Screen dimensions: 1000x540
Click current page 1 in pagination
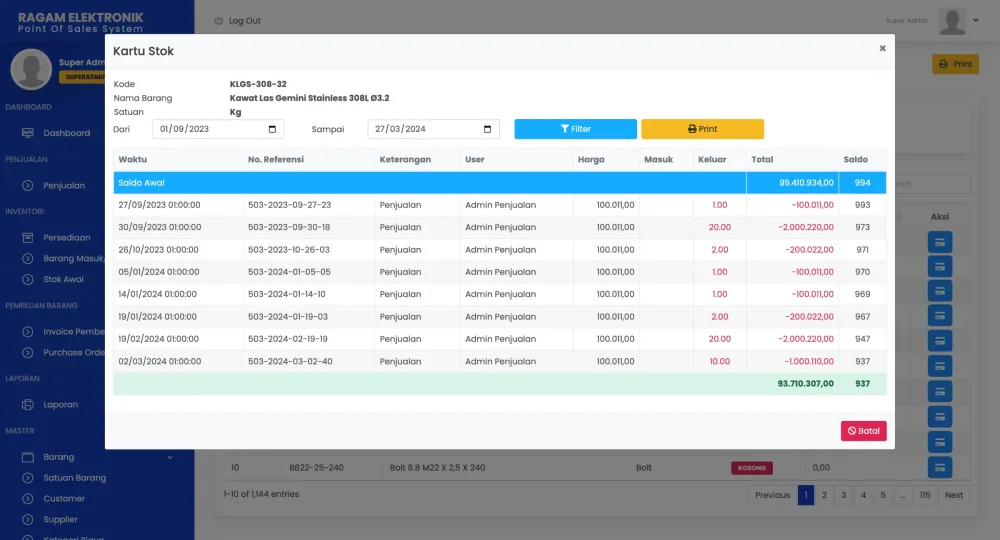(805, 495)
